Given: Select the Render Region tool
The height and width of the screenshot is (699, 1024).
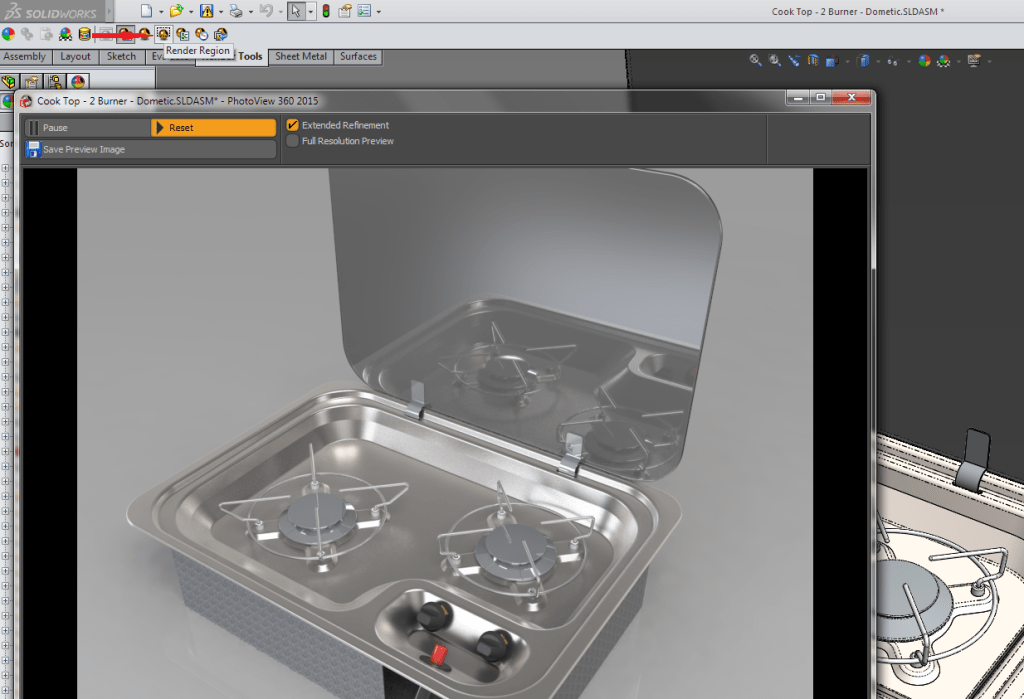Looking at the screenshot, I should tap(163, 33).
